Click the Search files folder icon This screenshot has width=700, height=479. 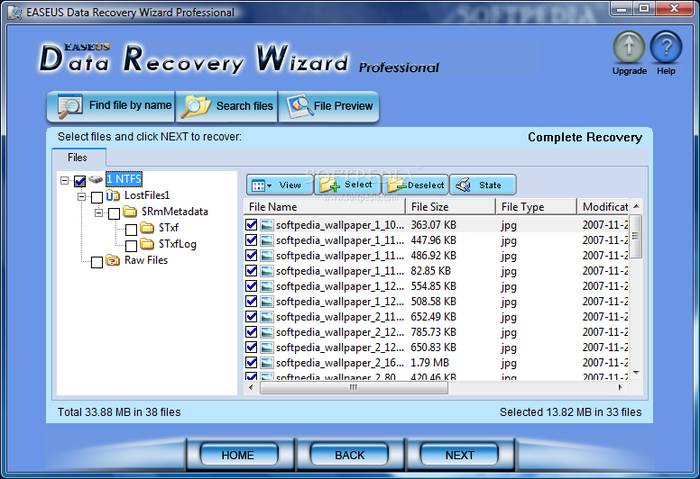pos(196,106)
